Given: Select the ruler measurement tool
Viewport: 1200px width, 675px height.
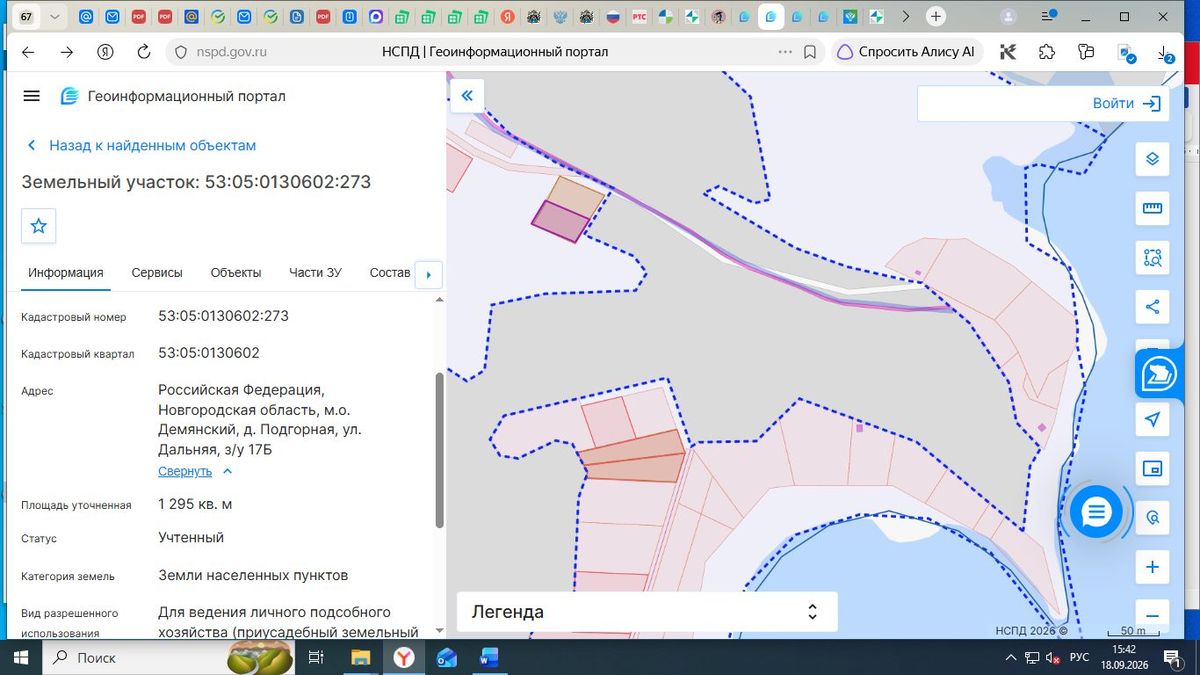Looking at the screenshot, I should (x=1152, y=209).
